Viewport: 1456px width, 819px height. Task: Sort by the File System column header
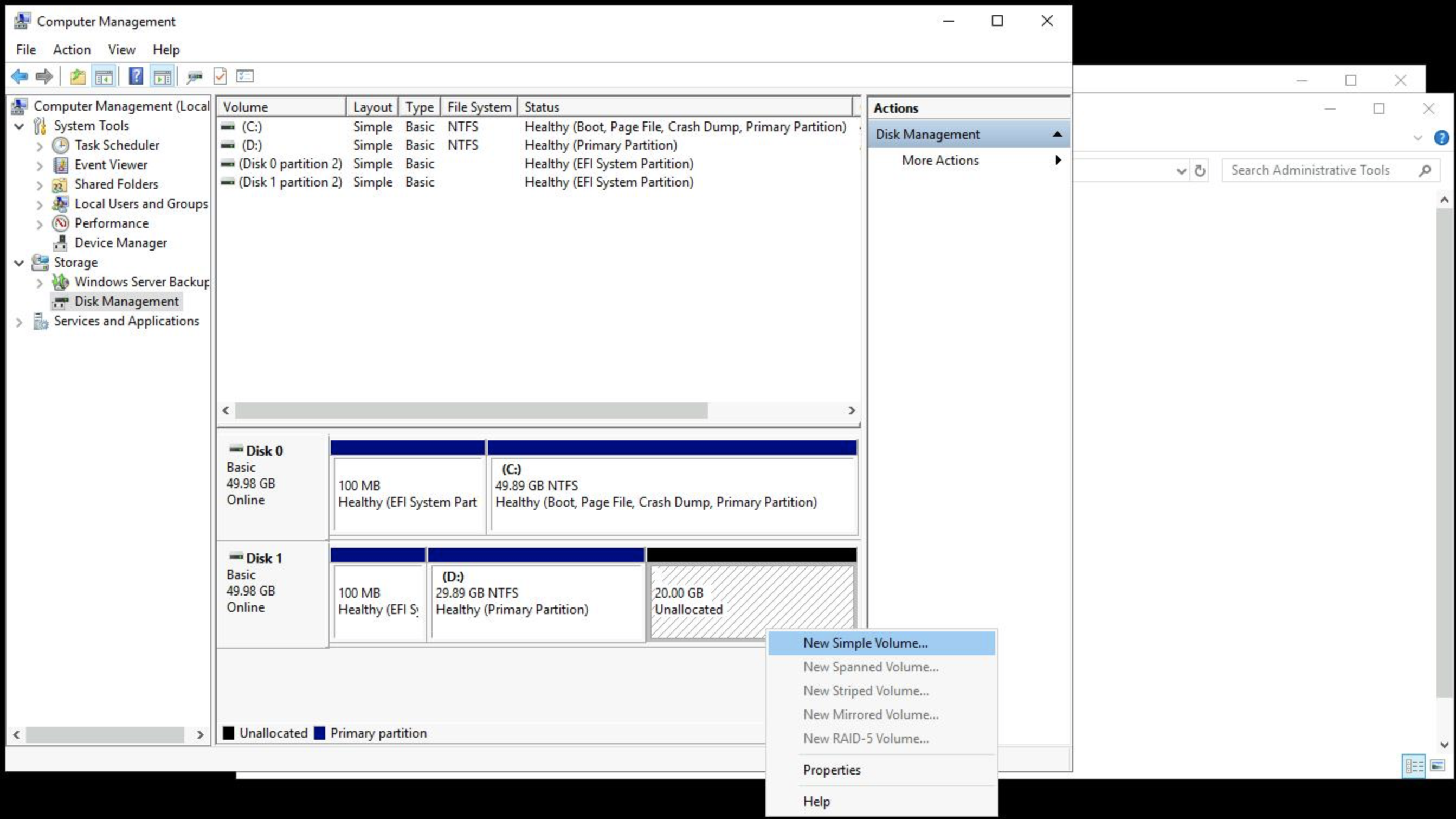coord(479,107)
